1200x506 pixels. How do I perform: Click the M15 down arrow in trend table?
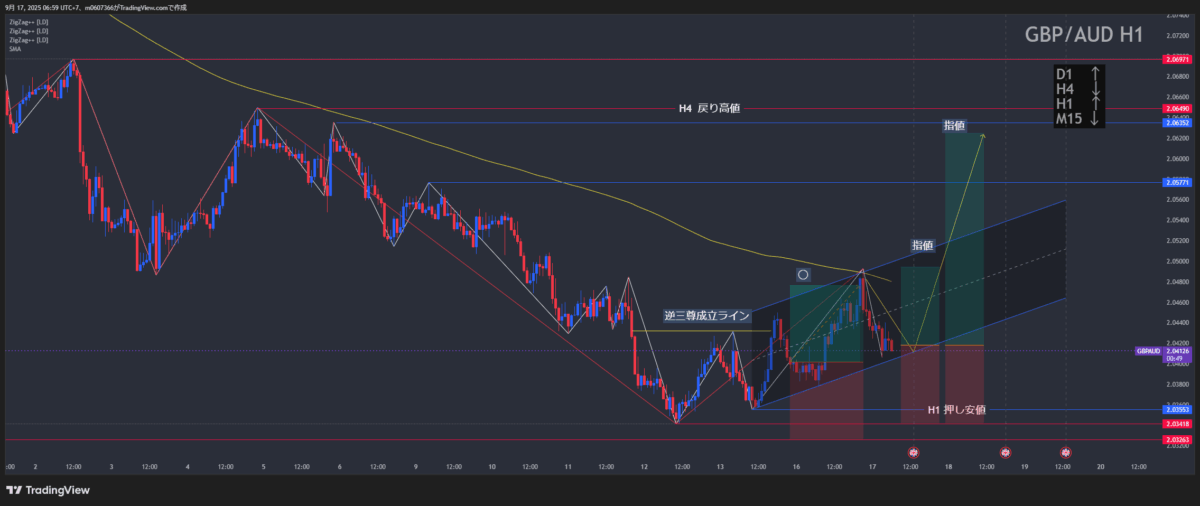click(x=1096, y=120)
